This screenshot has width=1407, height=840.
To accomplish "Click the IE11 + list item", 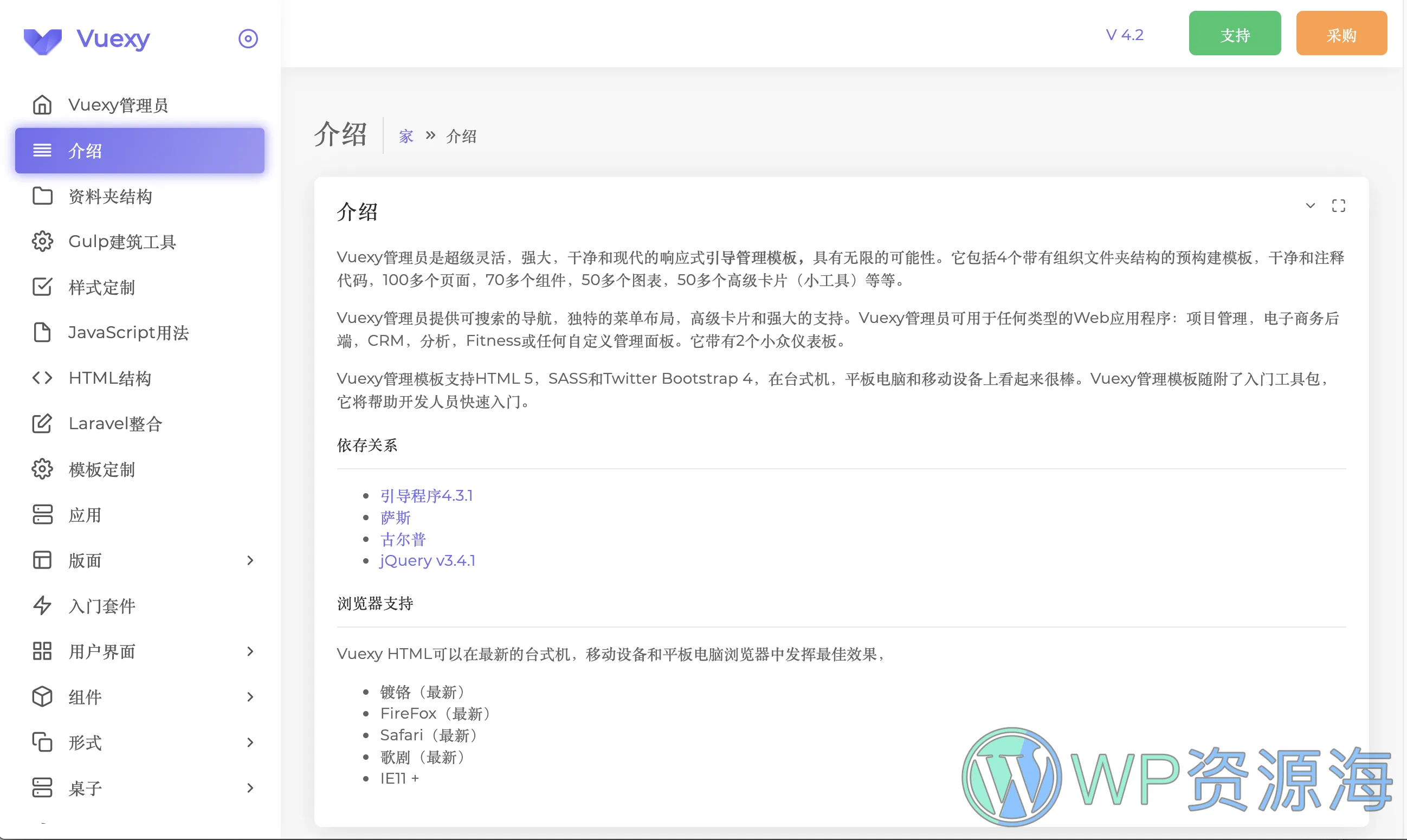I will click(x=399, y=778).
